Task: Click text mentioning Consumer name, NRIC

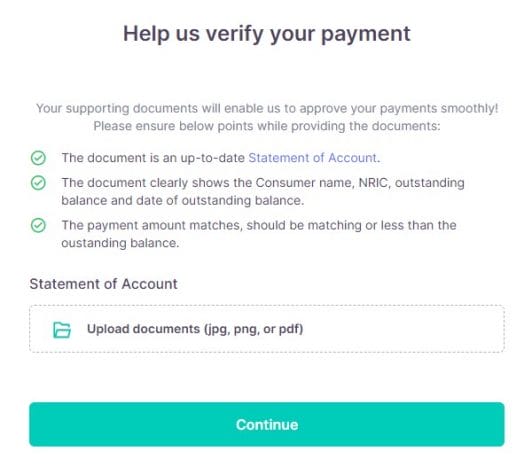Action: point(263,183)
